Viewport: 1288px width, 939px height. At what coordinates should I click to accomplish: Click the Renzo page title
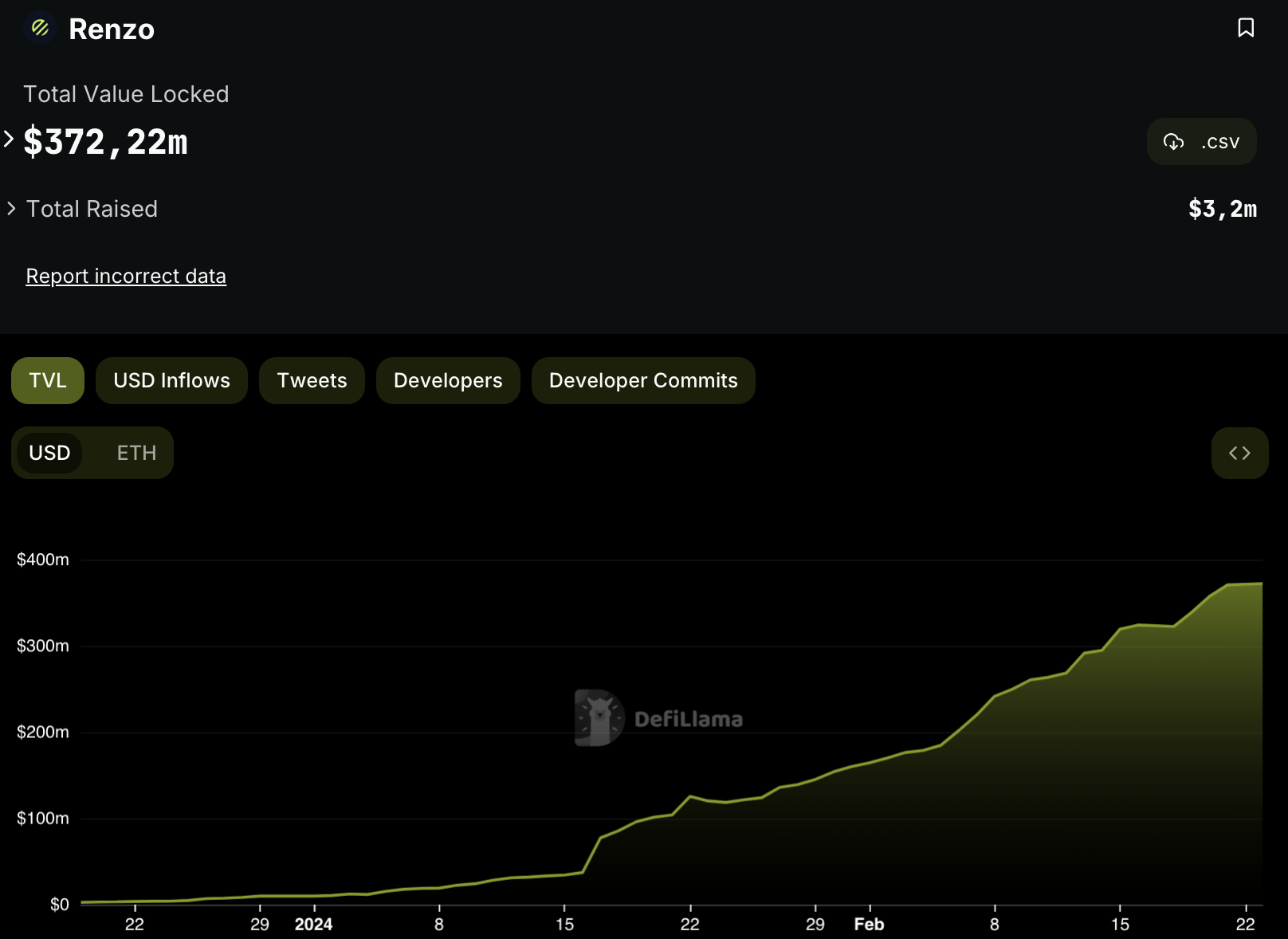tap(112, 29)
